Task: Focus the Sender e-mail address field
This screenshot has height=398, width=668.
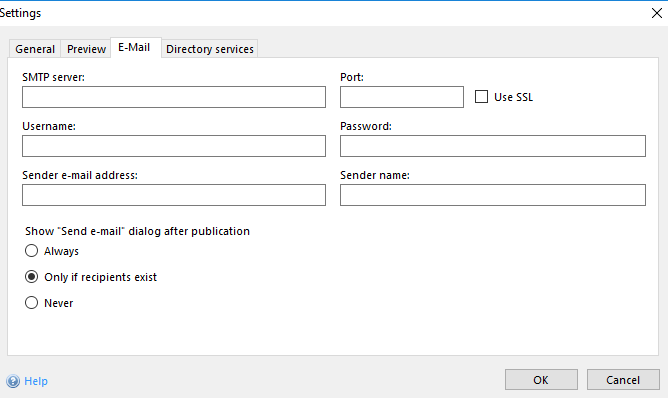Action: pos(174,195)
